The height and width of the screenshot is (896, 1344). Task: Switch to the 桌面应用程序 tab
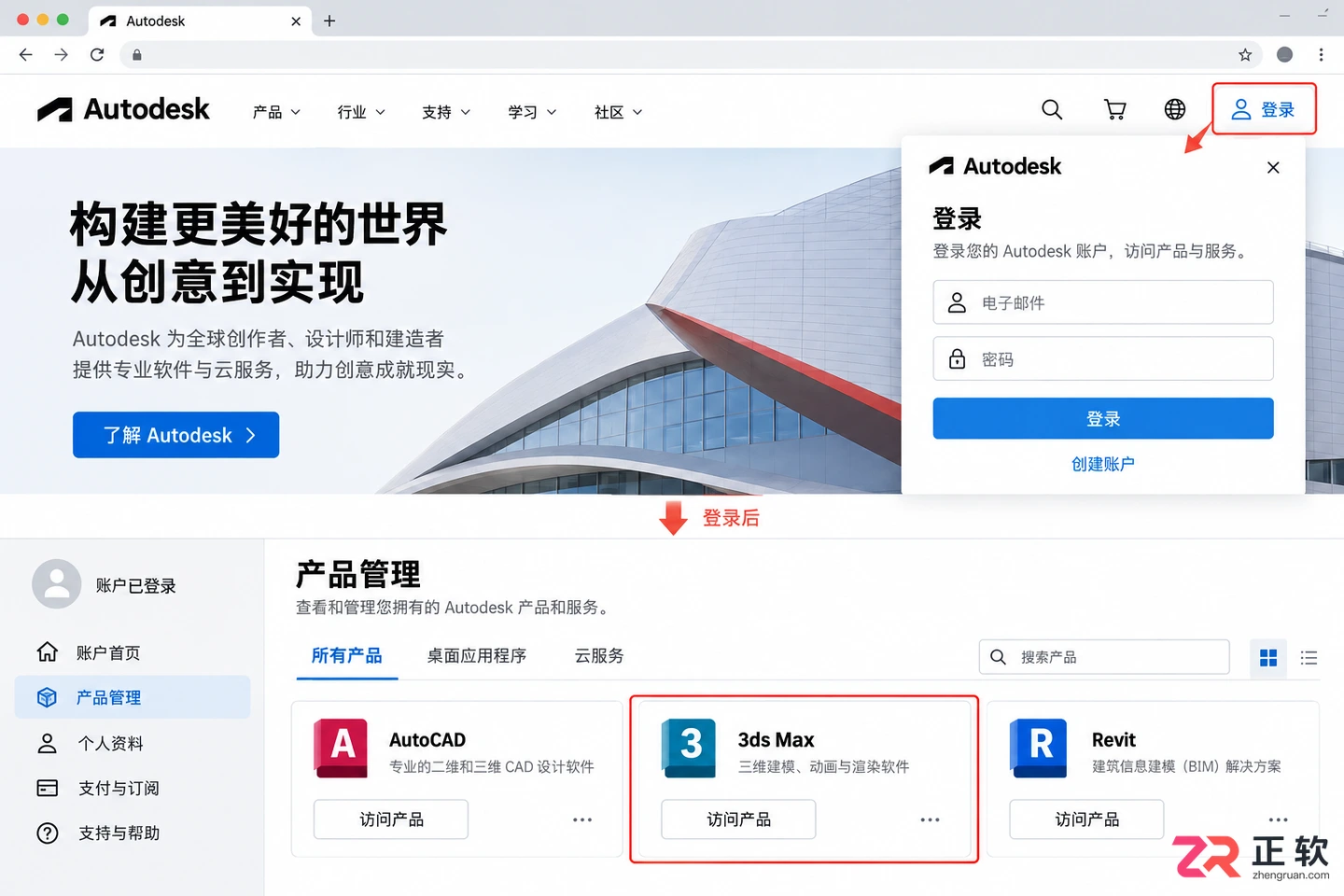477,656
